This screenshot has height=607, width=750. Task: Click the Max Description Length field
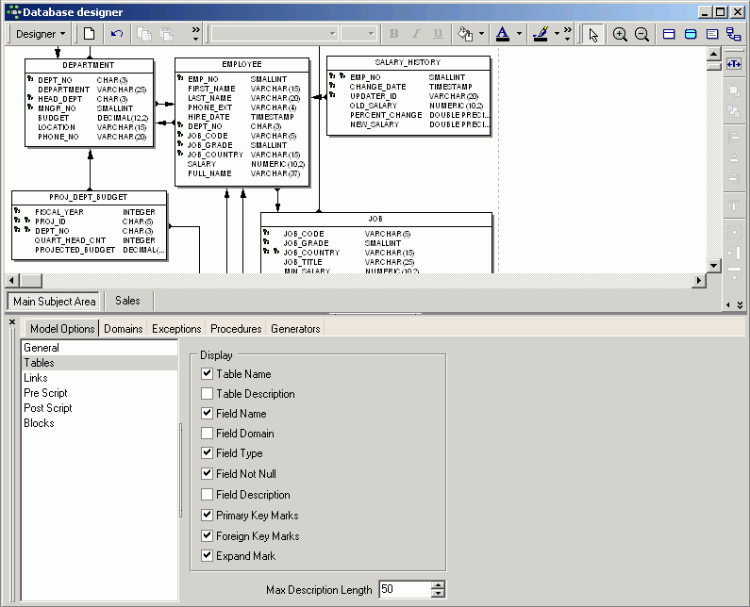pyautogui.click(x=404, y=590)
